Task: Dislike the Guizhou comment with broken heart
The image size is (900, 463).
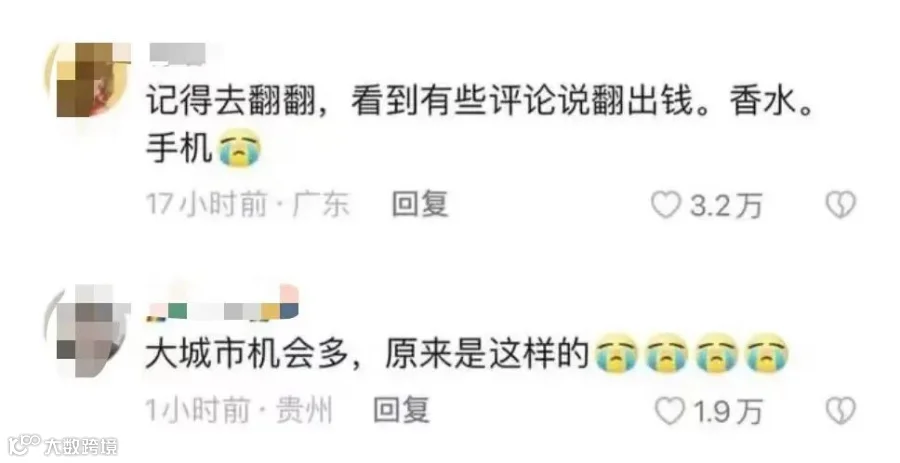Action: click(x=840, y=411)
